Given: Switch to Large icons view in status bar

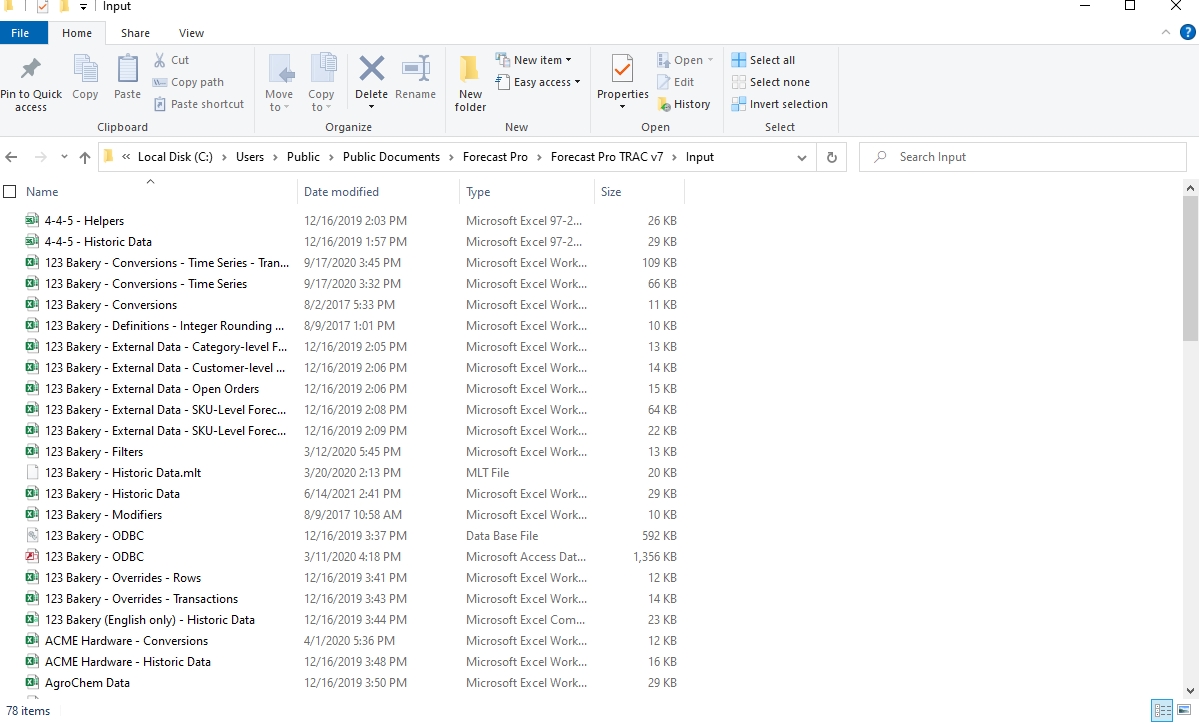Looking at the screenshot, I should point(1183,711).
